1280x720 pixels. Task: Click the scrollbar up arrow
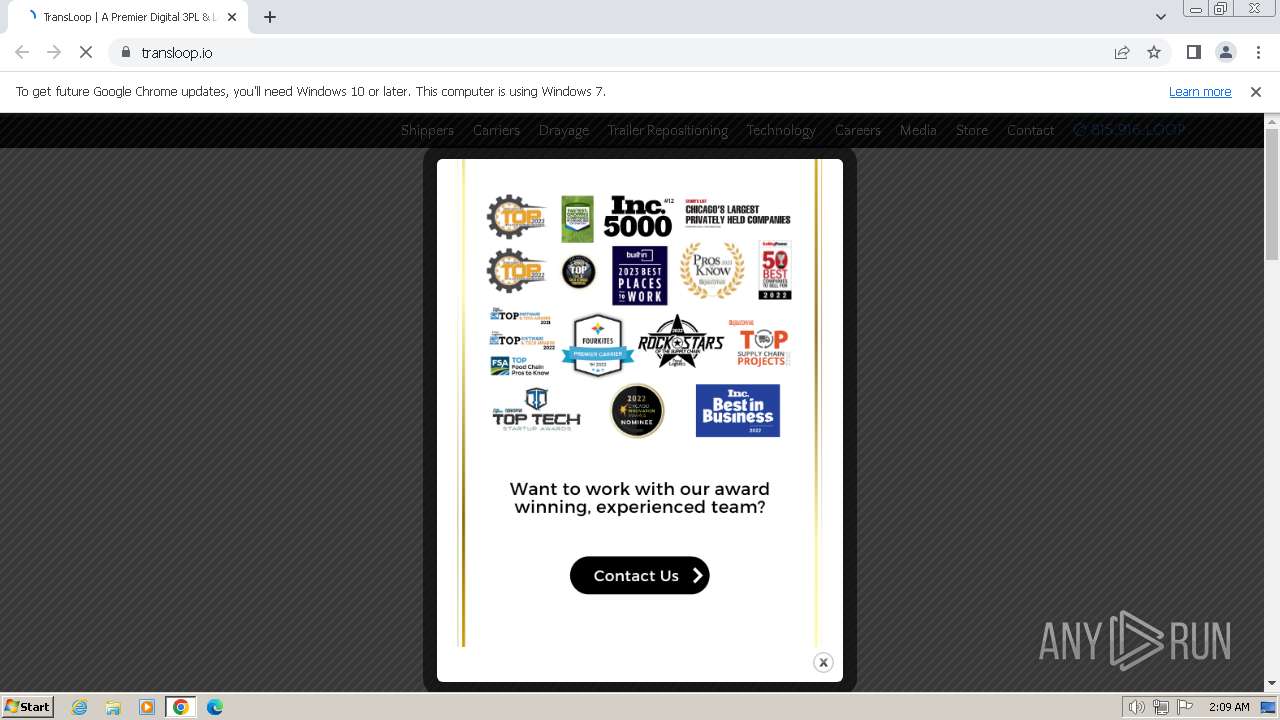click(x=1272, y=121)
